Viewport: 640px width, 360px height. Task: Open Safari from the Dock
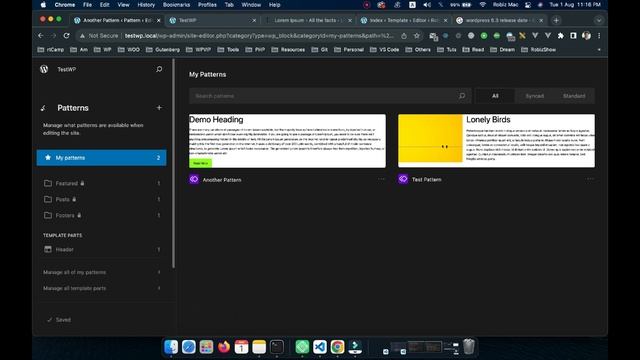coord(189,347)
